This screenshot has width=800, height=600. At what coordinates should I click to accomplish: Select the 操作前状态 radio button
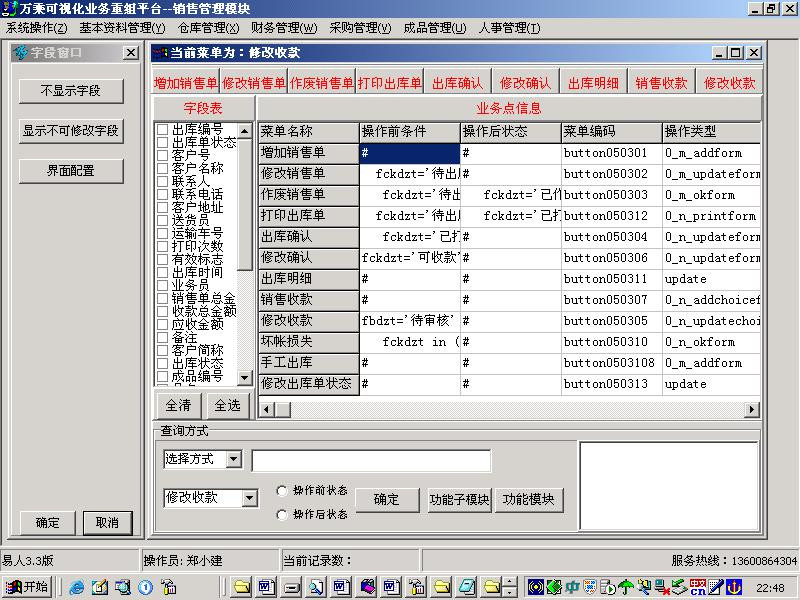(282, 491)
